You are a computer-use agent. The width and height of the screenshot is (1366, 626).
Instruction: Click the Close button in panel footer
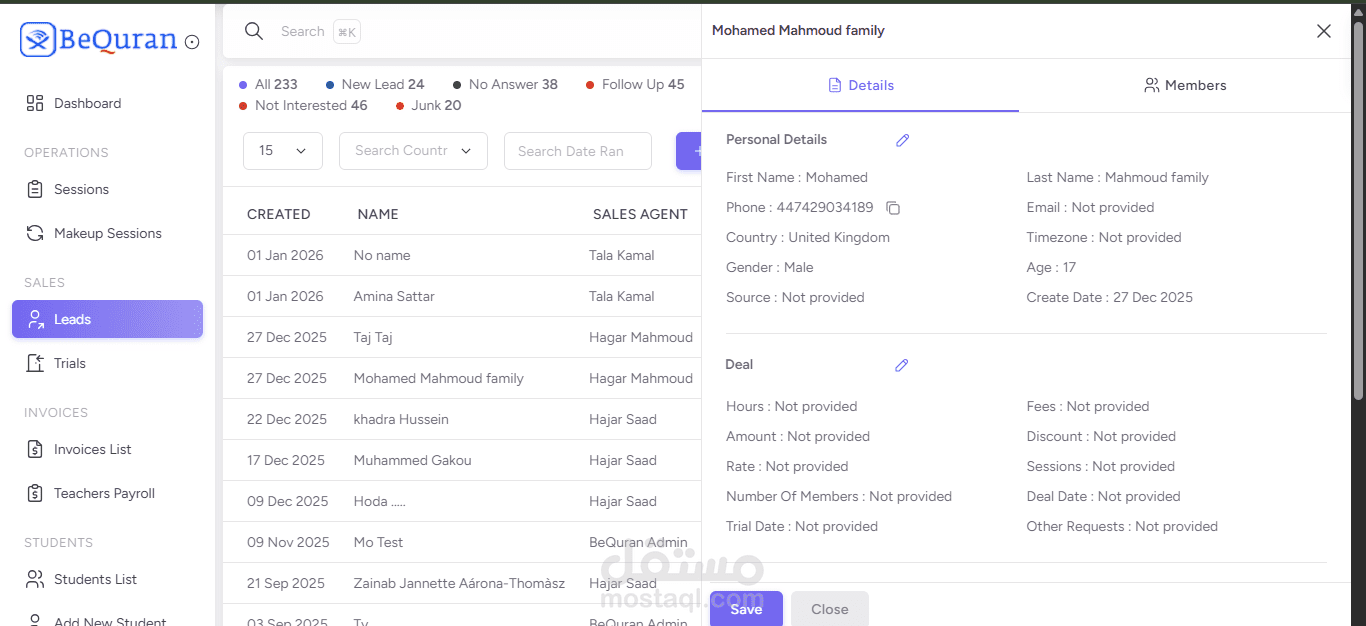pyautogui.click(x=829, y=609)
